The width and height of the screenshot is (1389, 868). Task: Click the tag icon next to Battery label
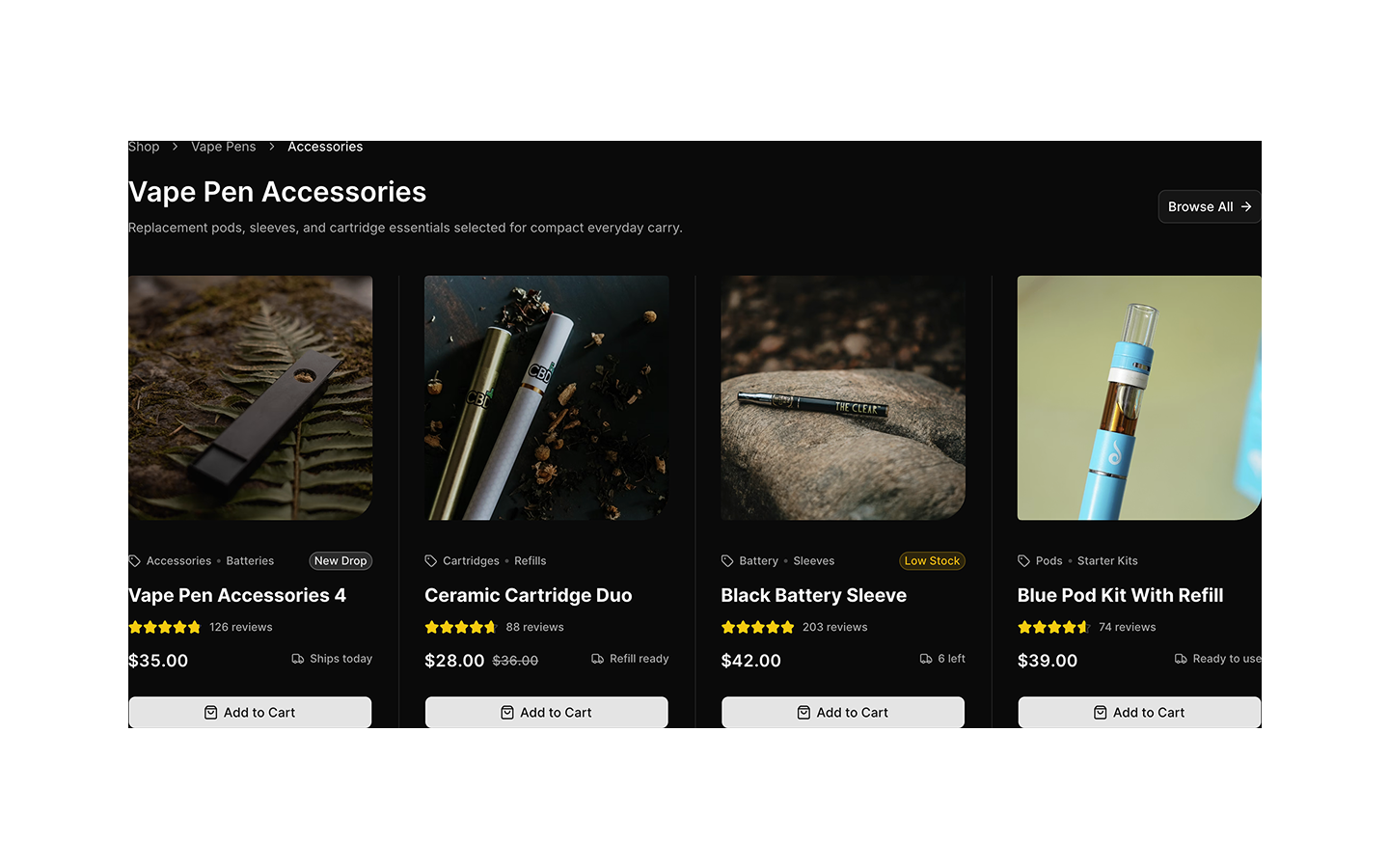pos(727,561)
